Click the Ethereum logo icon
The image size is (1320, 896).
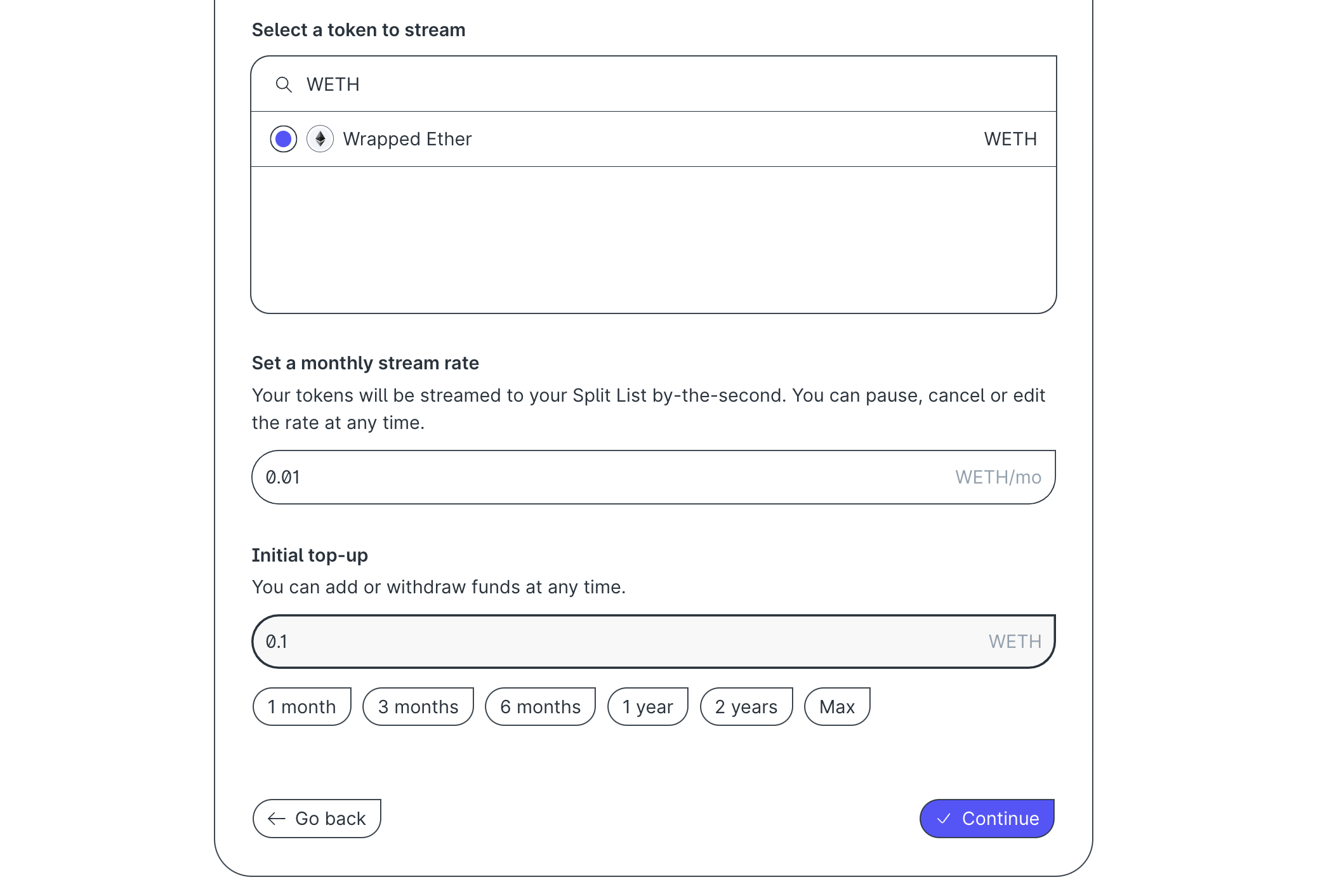320,139
